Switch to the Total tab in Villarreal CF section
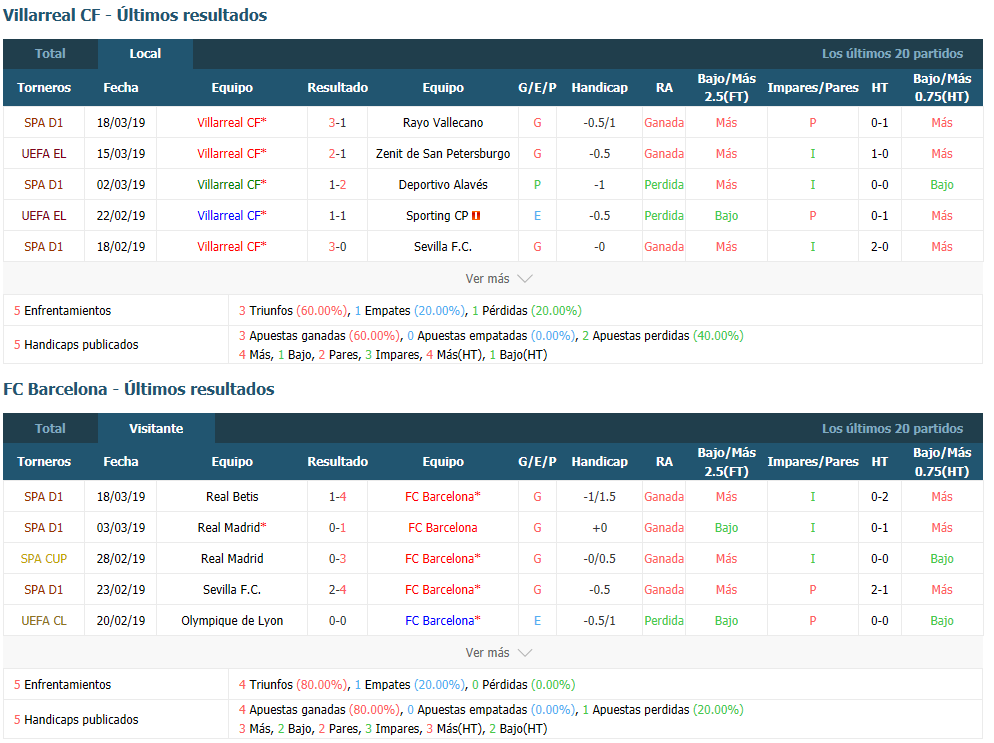Viewport: 994px width, 743px height. click(x=50, y=54)
